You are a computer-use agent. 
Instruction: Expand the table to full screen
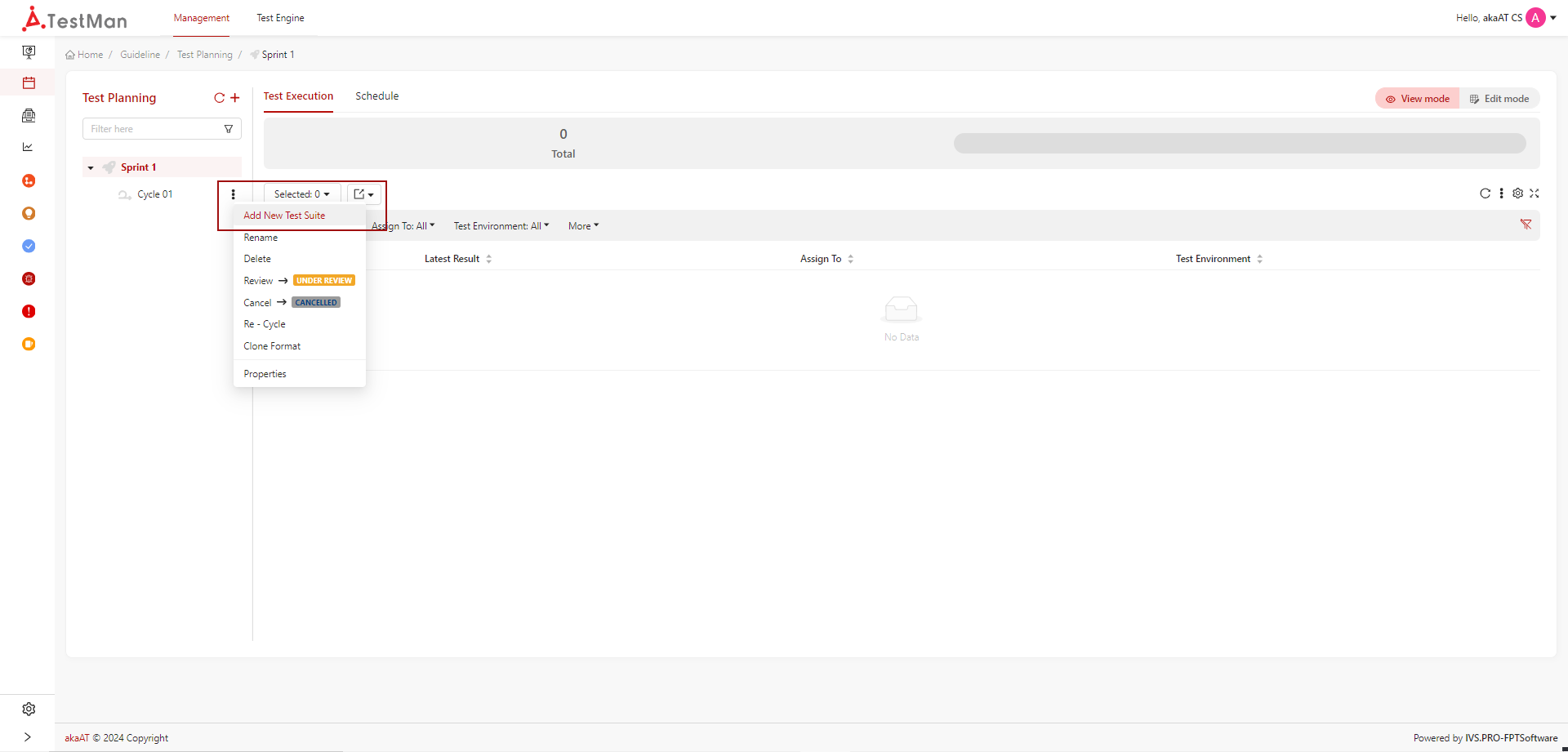point(1535,194)
